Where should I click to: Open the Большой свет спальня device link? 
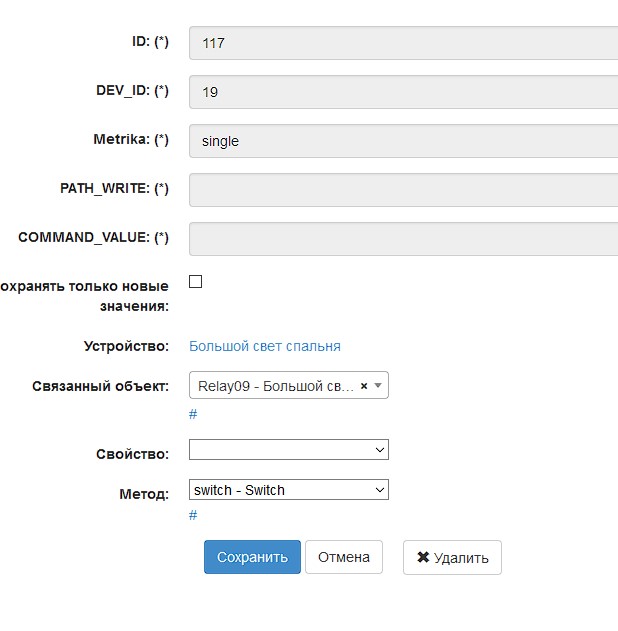pyautogui.click(x=265, y=346)
